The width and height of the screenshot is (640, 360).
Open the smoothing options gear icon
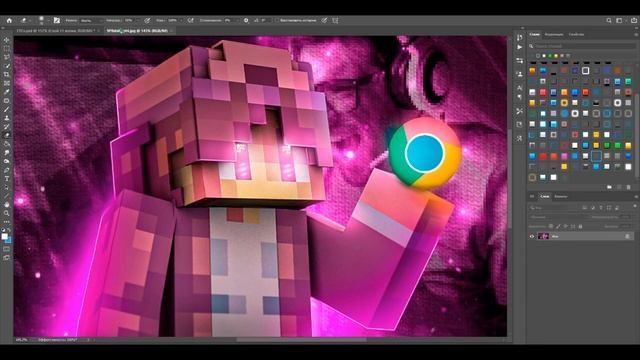coord(246,20)
